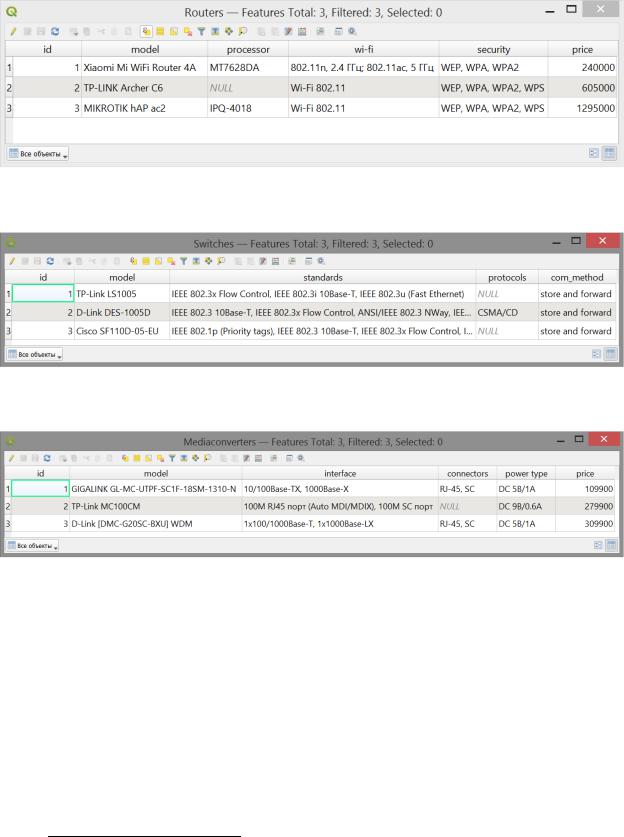Select cell 'GIGALINK GL-MC-UTPF-SC1F-18SM-1310-N'
This screenshot has width=624, height=837.
click(156, 489)
